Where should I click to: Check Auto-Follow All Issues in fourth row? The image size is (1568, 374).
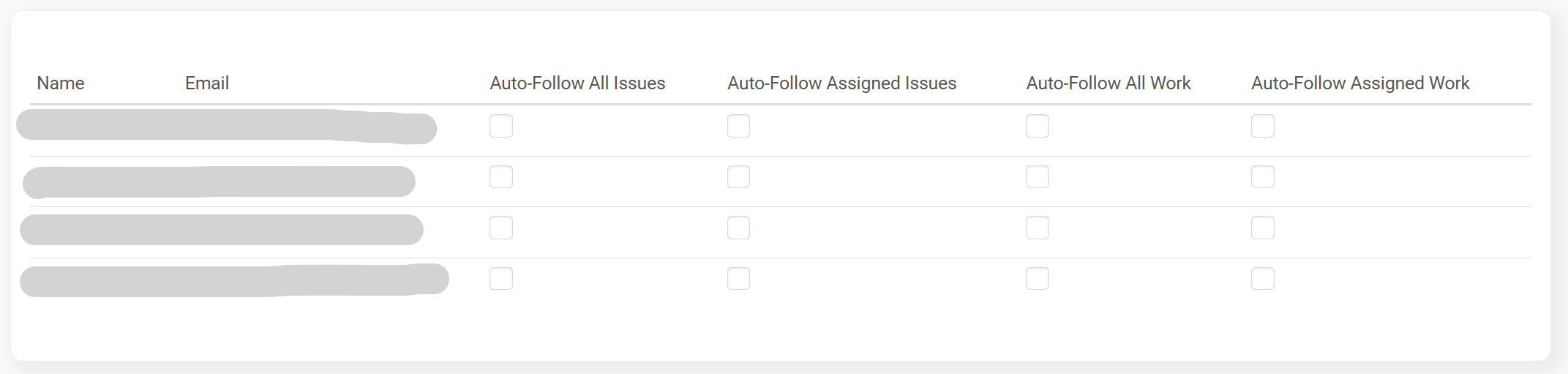pyautogui.click(x=501, y=278)
